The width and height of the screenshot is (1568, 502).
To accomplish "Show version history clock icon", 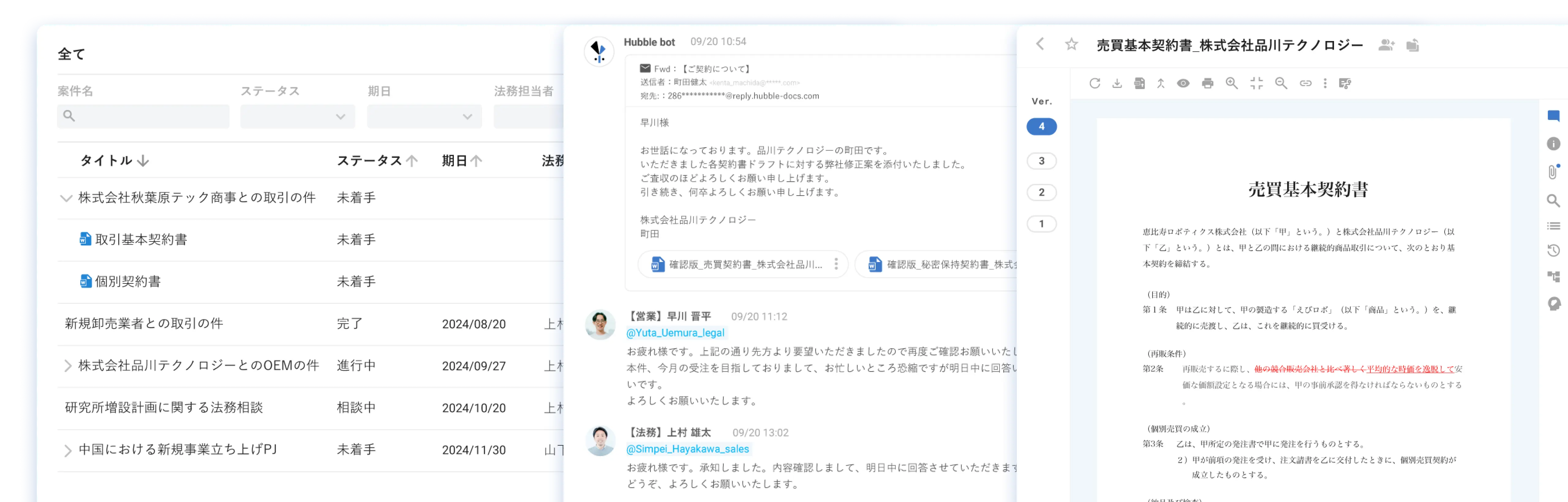I will pos(1553,250).
